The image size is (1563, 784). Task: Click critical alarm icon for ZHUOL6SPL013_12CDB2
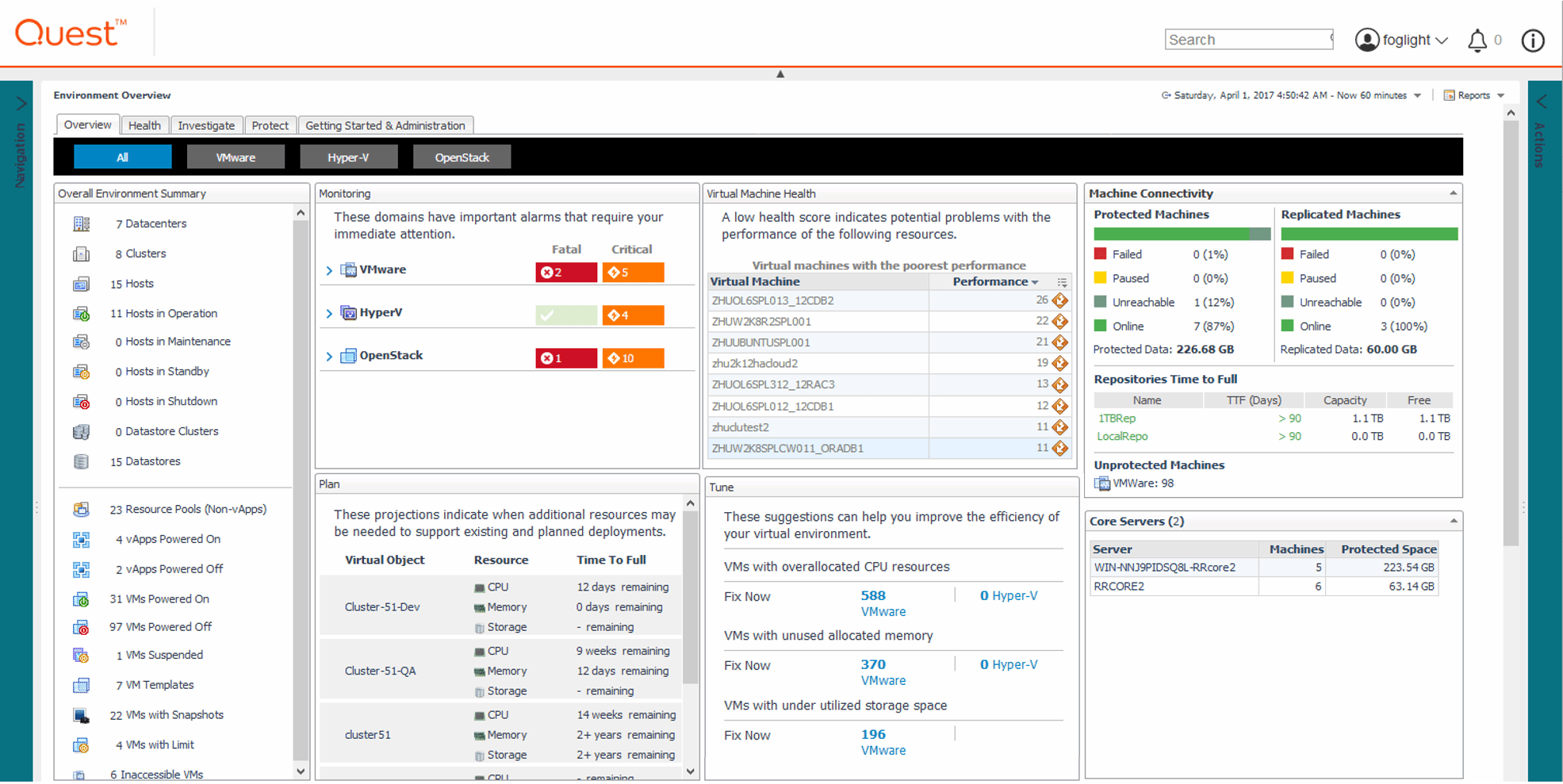click(x=1060, y=300)
